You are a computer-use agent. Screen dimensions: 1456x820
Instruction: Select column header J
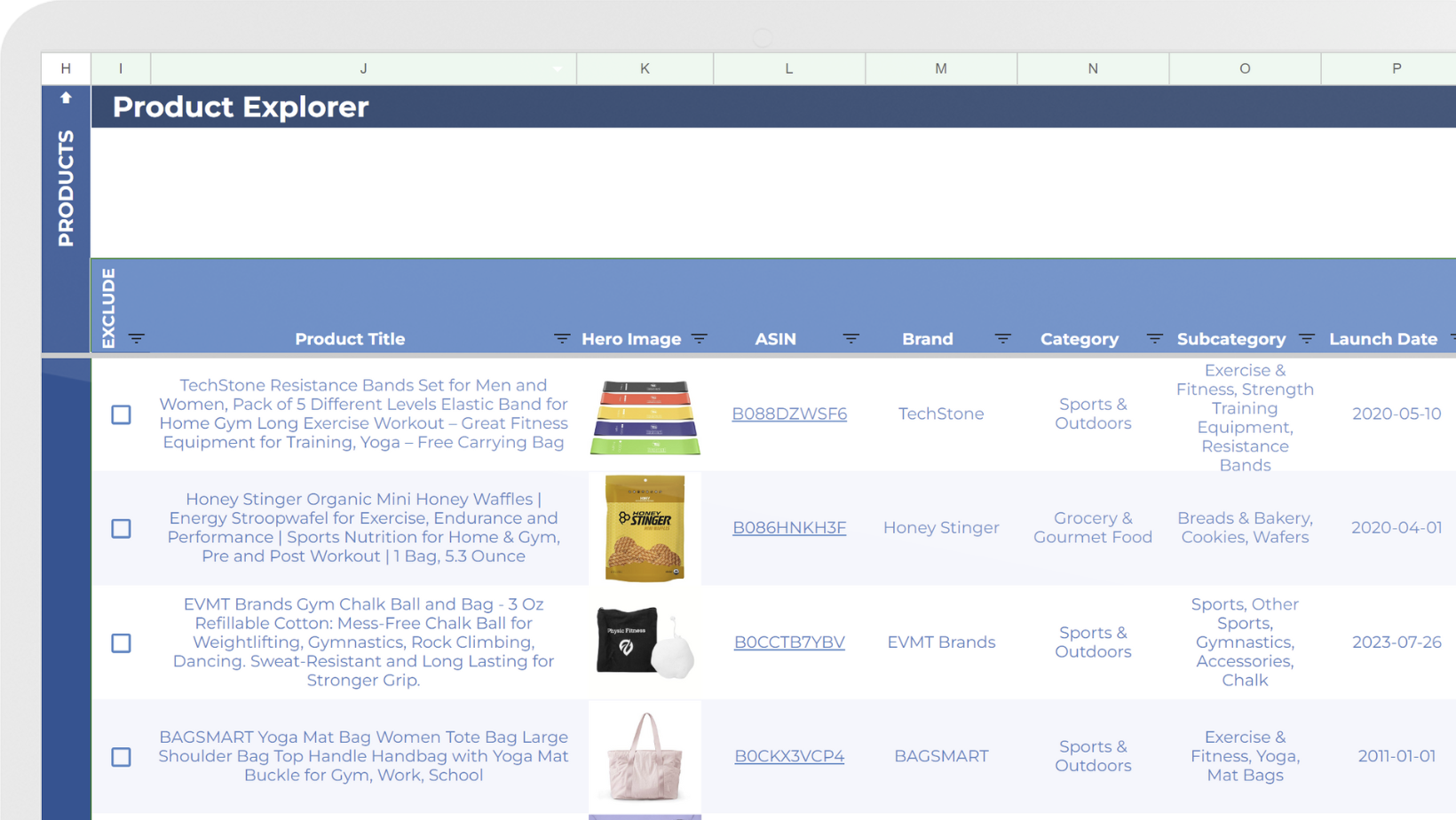click(x=363, y=68)
